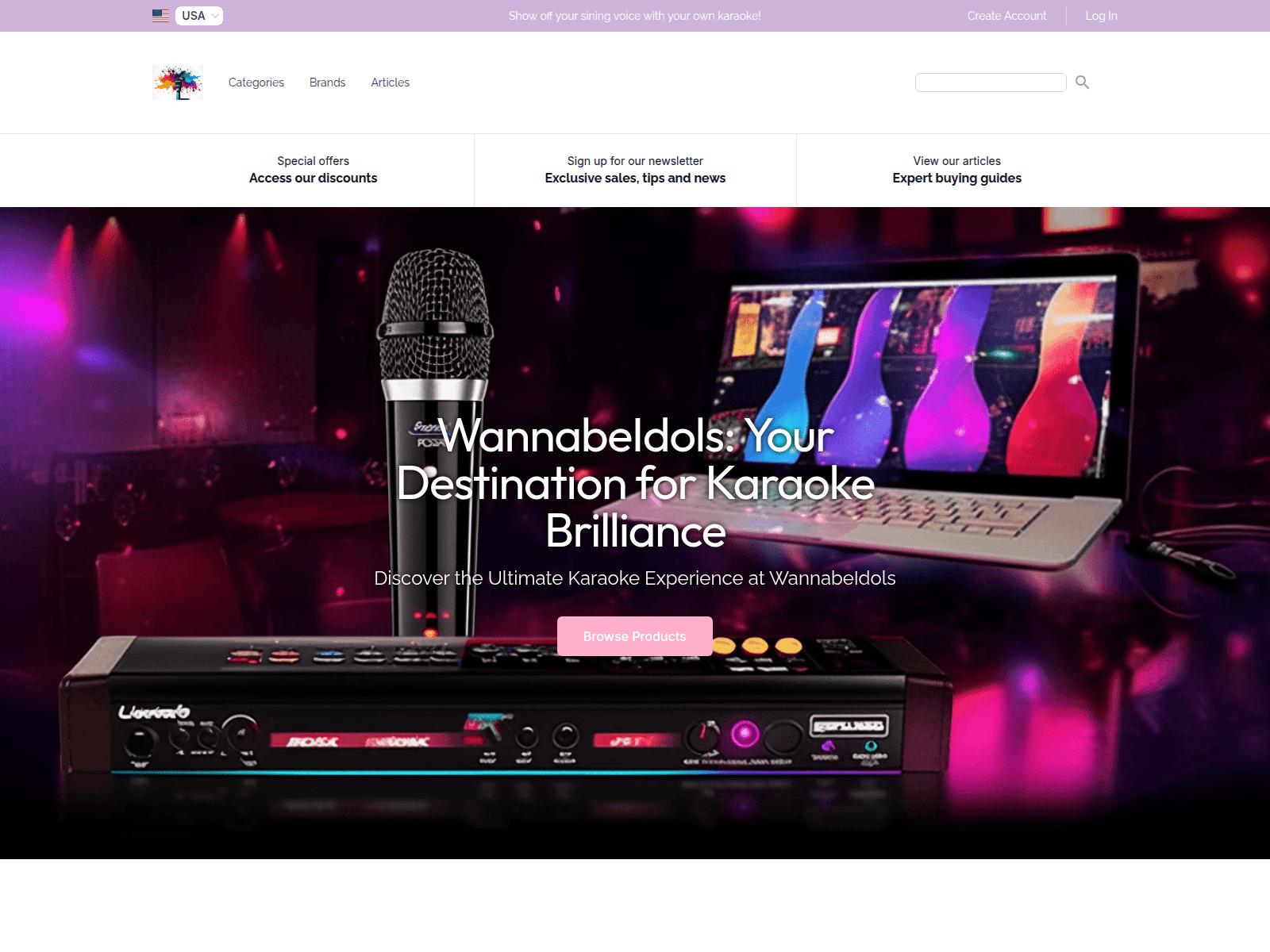Click the USA flag icon
1270x952 pixels.
click(160, 14)
